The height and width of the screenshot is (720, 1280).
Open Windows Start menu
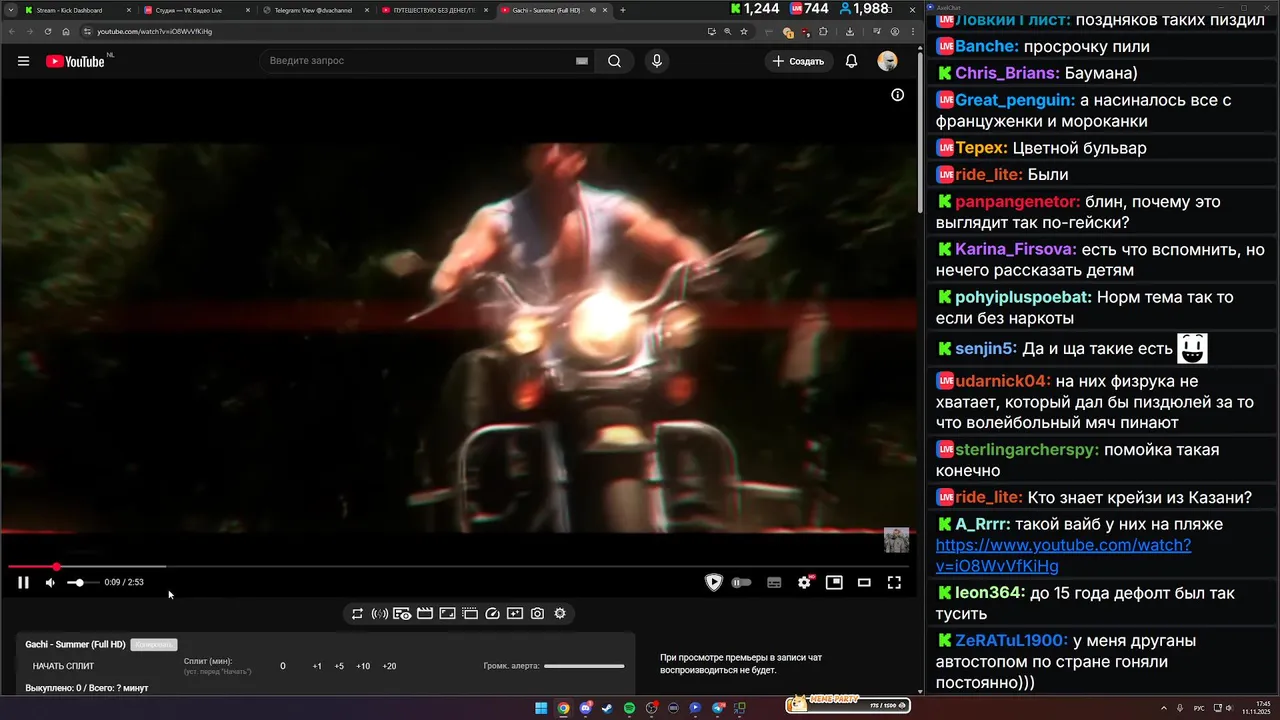coord(541,708)
